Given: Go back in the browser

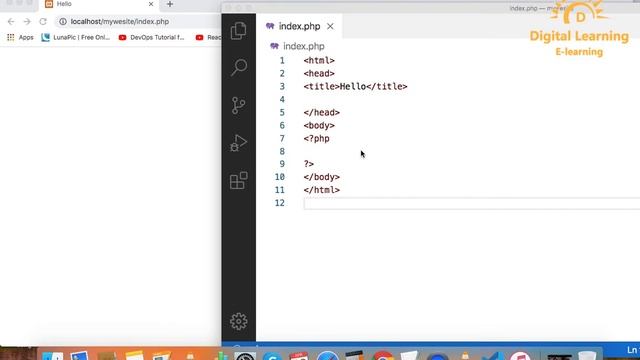Looking at the screenshot, I should point(11,22).
